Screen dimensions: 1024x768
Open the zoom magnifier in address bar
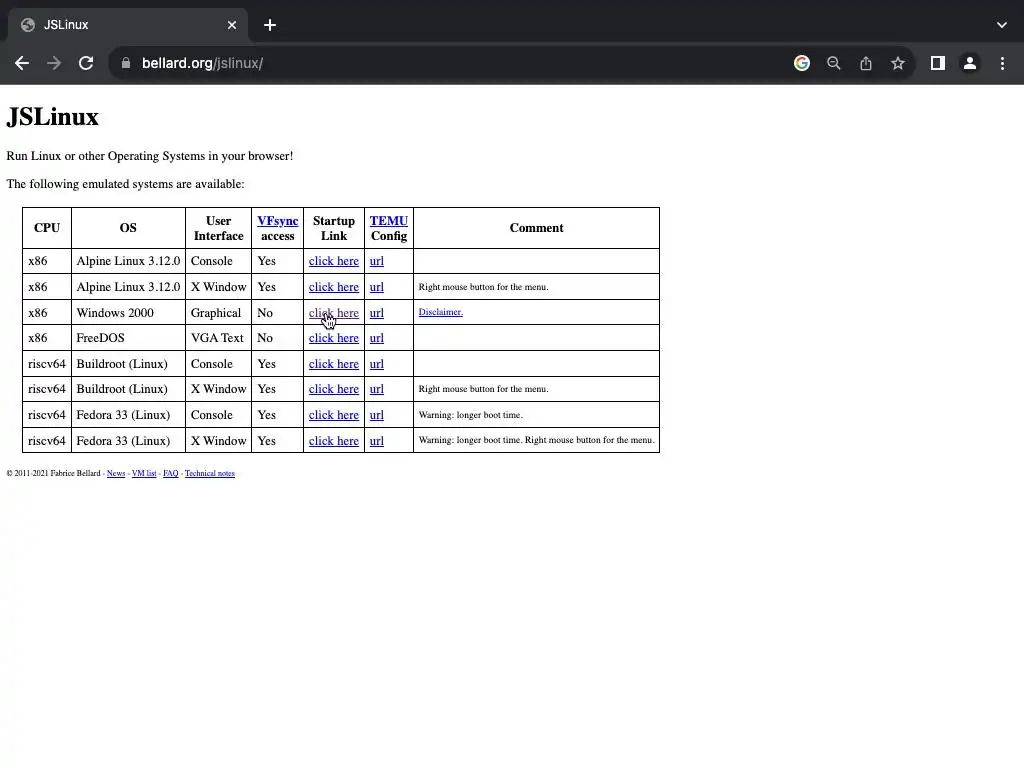pos(834,63)
